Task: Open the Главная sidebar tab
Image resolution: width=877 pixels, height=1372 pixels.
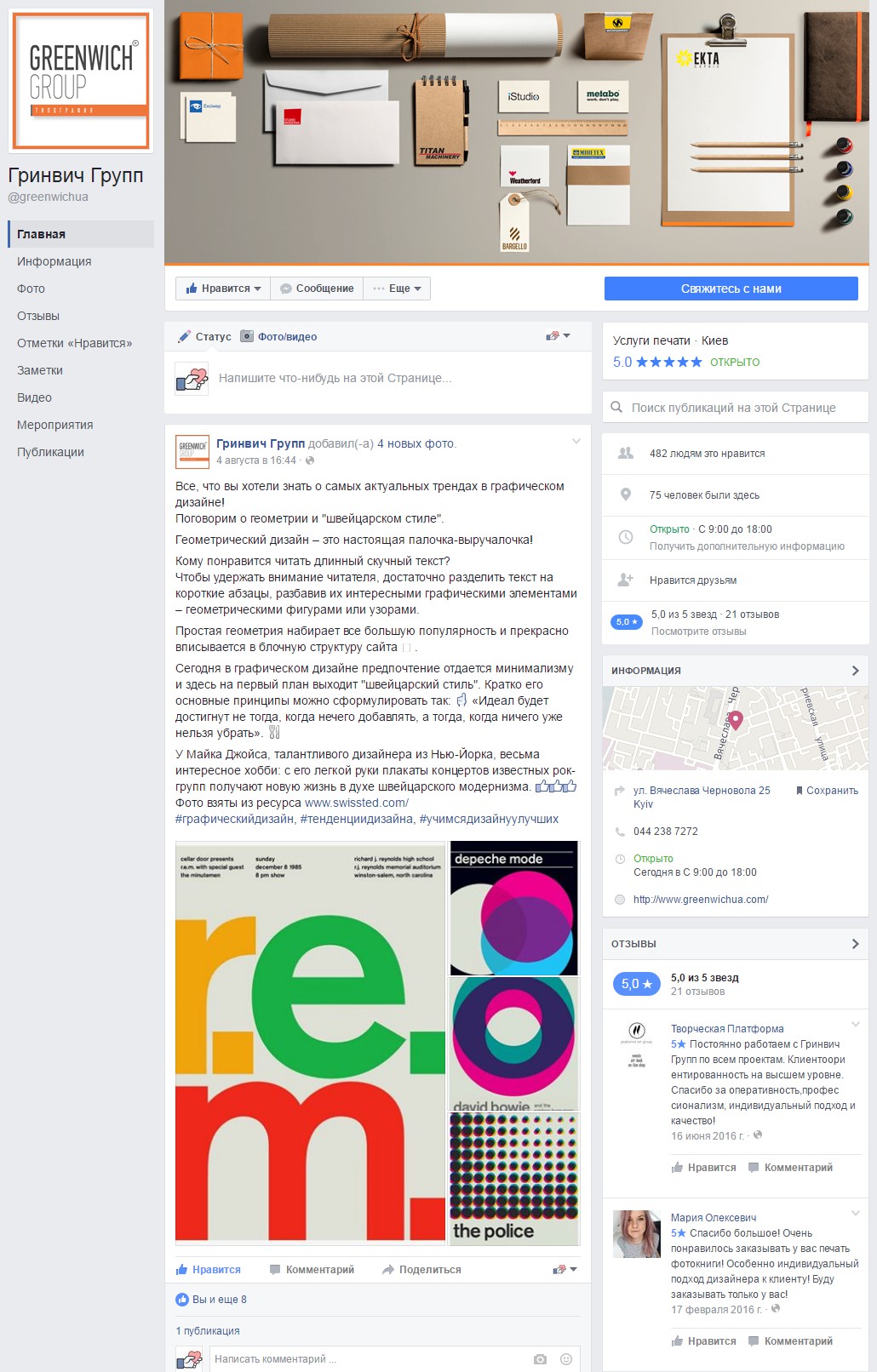Action: (x=81, y=234)
